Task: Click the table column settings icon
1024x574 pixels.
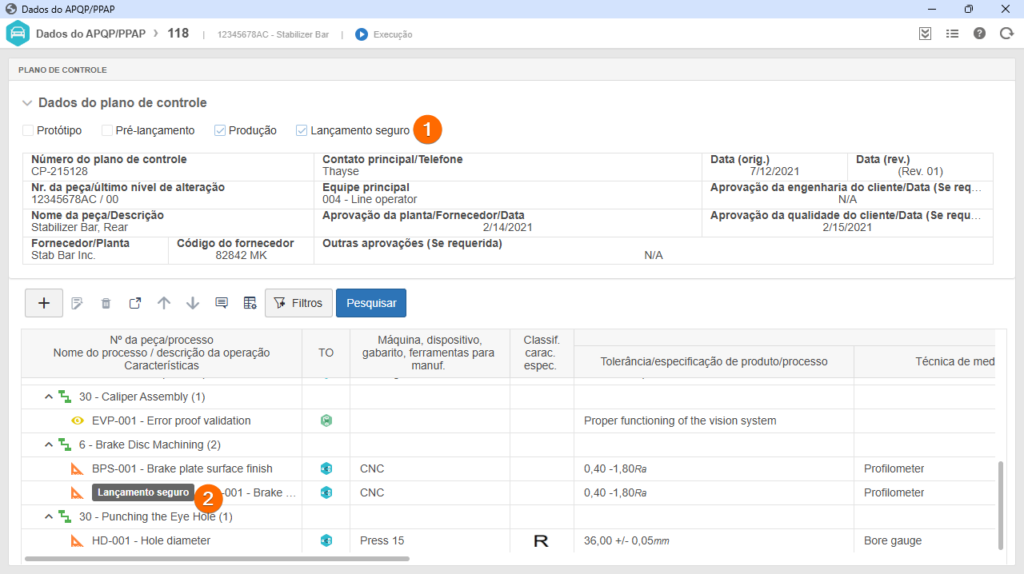Action: pyautogui.click(x=250, y=303)
